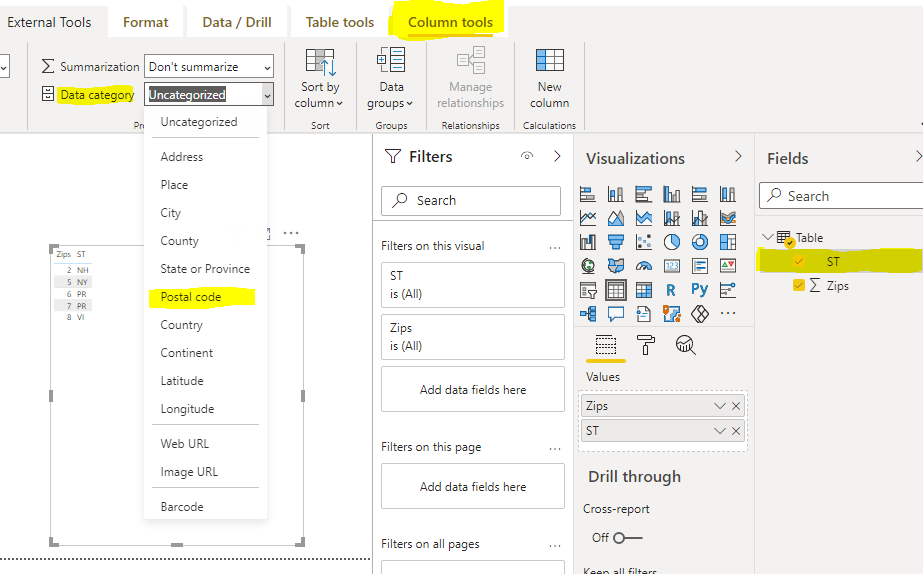Select the clustered bar chart visual
The width and height of the screenshot is (923, 574).
643,194
